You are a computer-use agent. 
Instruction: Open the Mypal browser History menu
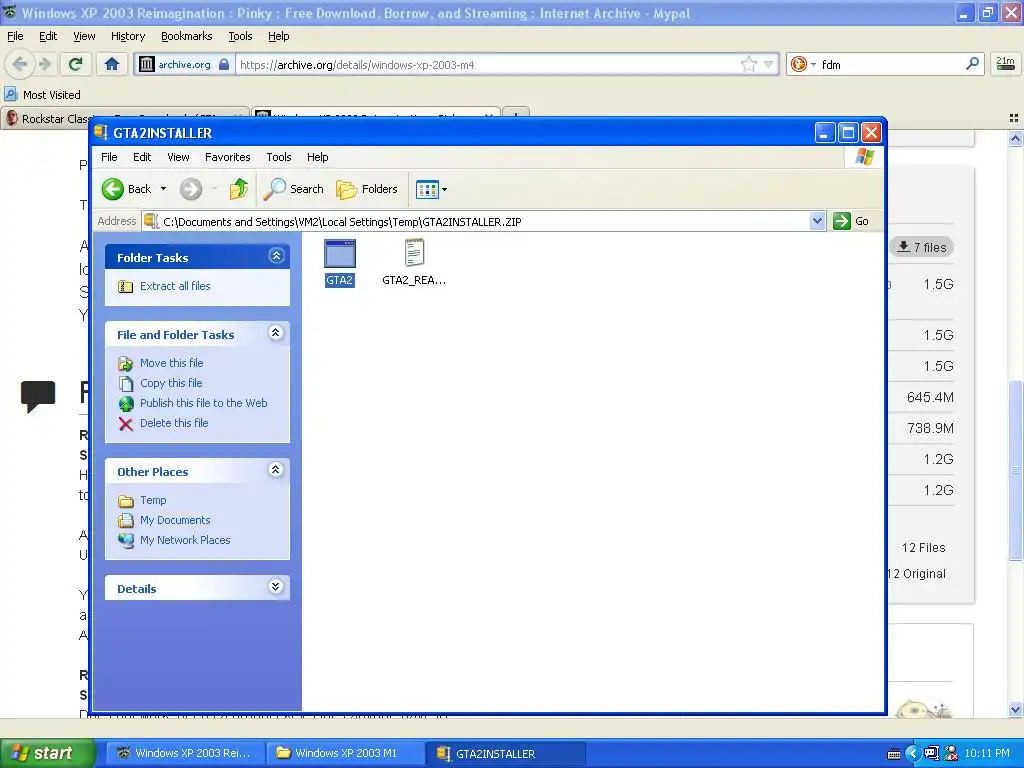(x=128, y=37)
